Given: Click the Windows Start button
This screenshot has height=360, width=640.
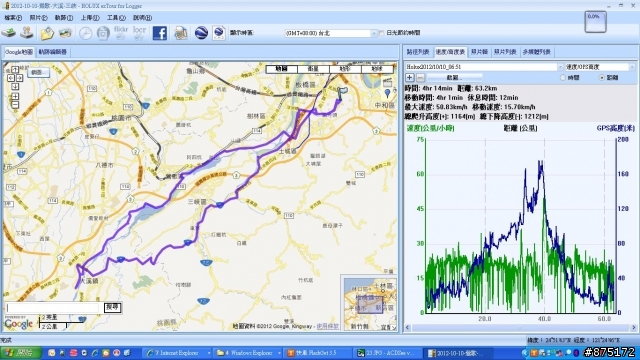Looking at the screenshot, I should [20, 353].
